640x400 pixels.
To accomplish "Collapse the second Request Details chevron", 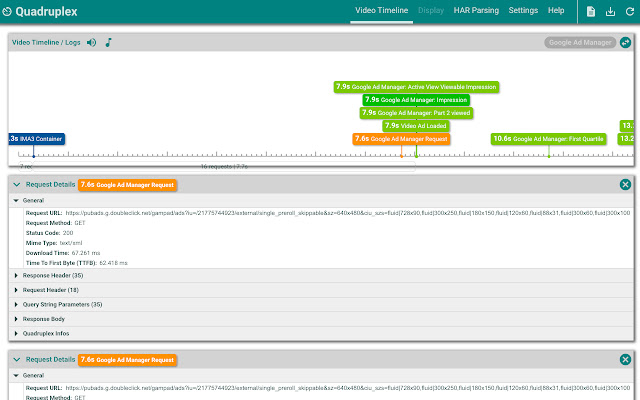I will coord(17,360).
